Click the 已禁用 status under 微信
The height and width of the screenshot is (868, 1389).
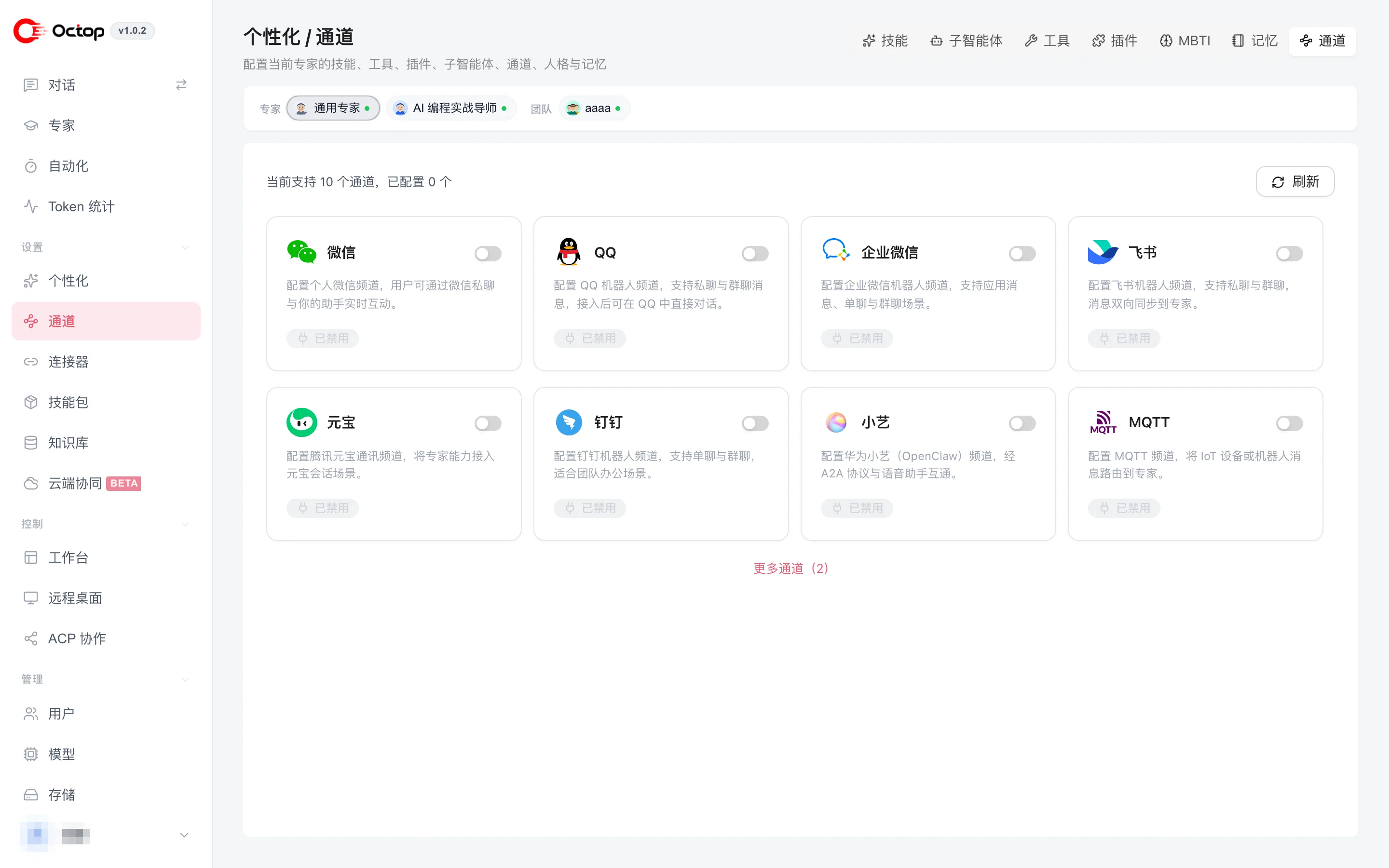[x=323, y=338]
